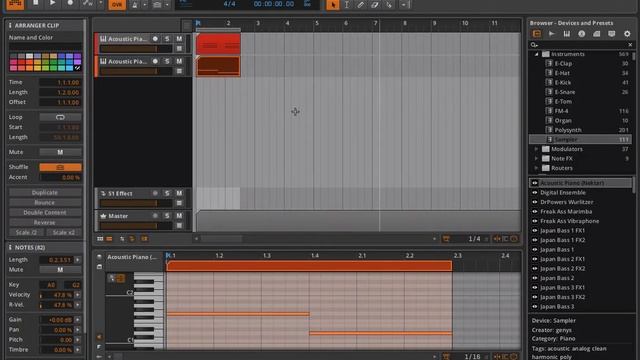Toggle the Notes section Mute M button
Image resolution: width=640 pixels, height=360 pixels.
point(60,269)
